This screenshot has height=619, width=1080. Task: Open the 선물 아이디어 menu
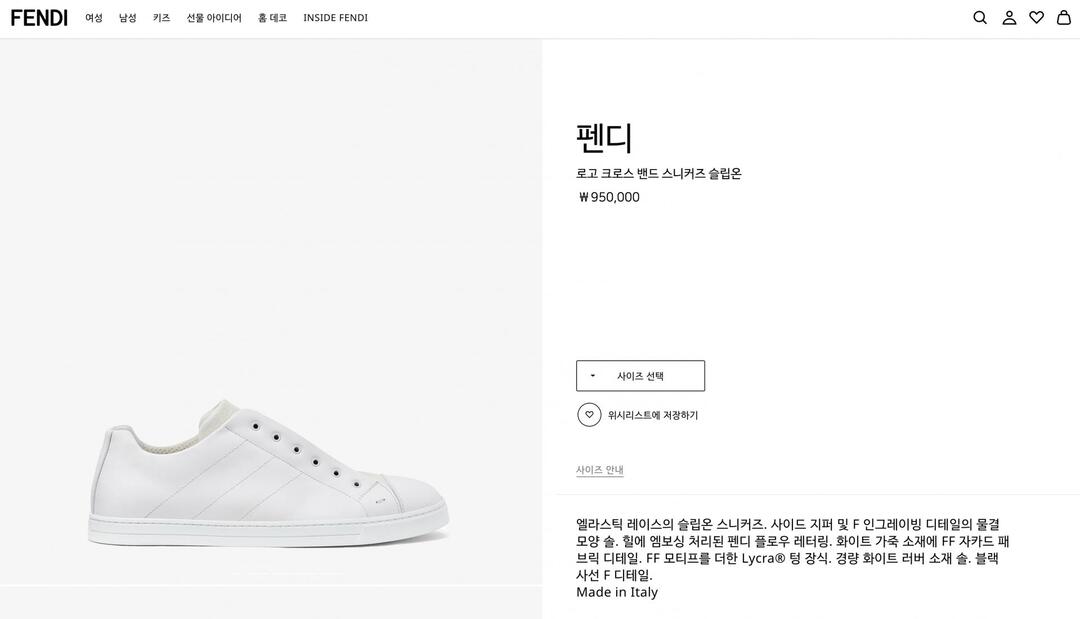(214, 18)
